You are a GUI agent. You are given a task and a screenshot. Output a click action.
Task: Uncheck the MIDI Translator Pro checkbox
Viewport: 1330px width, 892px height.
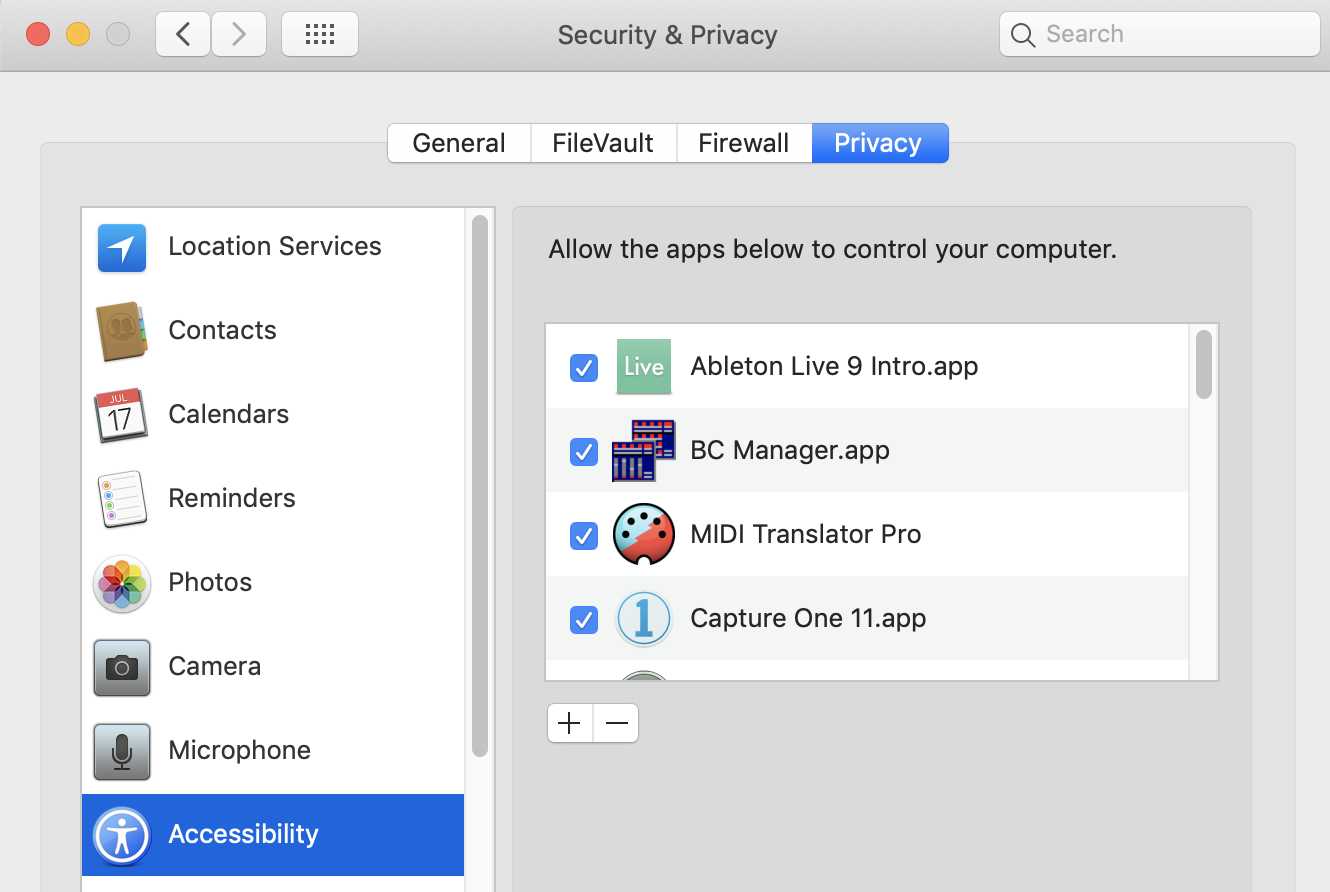point(584,536)
